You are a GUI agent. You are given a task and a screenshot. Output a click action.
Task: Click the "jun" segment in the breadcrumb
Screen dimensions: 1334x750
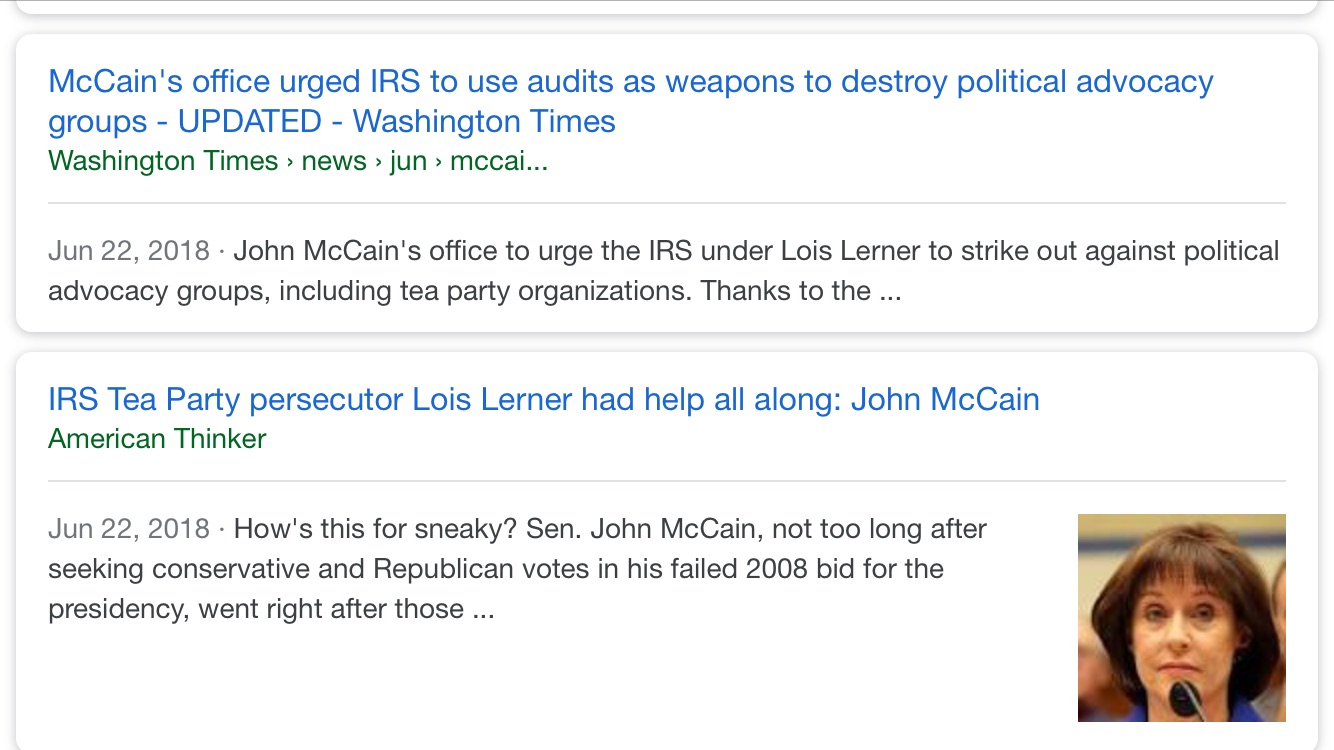point(408,161)
